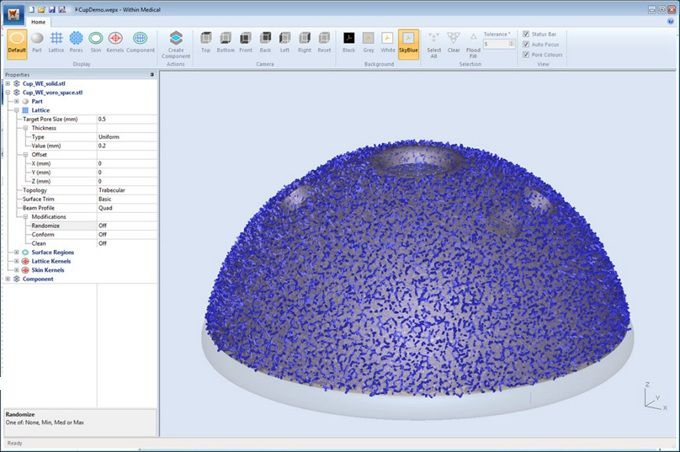Click the Randomize value field
This screenshot has width=680, height=452.
click(x=125, y=226)
